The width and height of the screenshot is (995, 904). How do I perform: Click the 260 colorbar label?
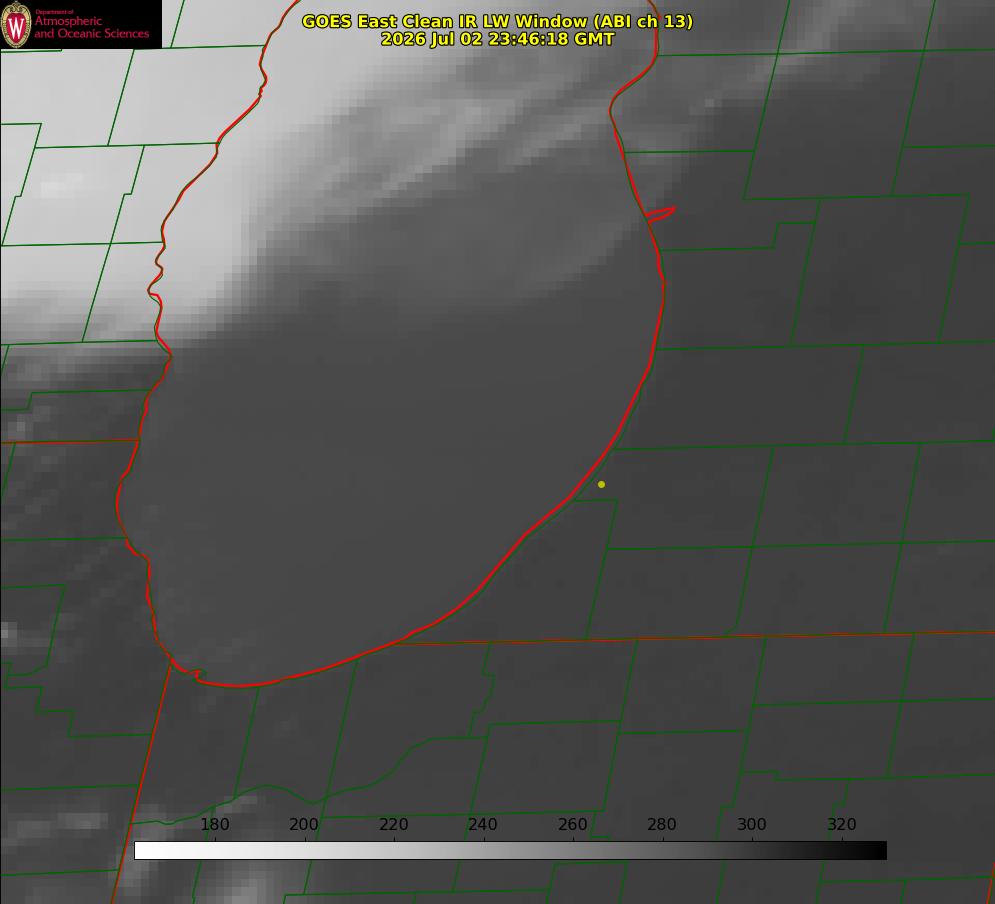[572, 824]
